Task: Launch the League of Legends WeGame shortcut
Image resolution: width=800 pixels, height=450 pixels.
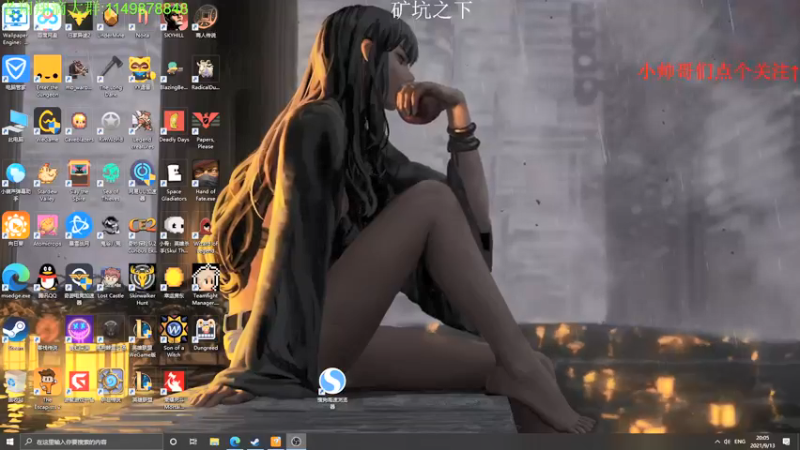Action: (142, 336)
